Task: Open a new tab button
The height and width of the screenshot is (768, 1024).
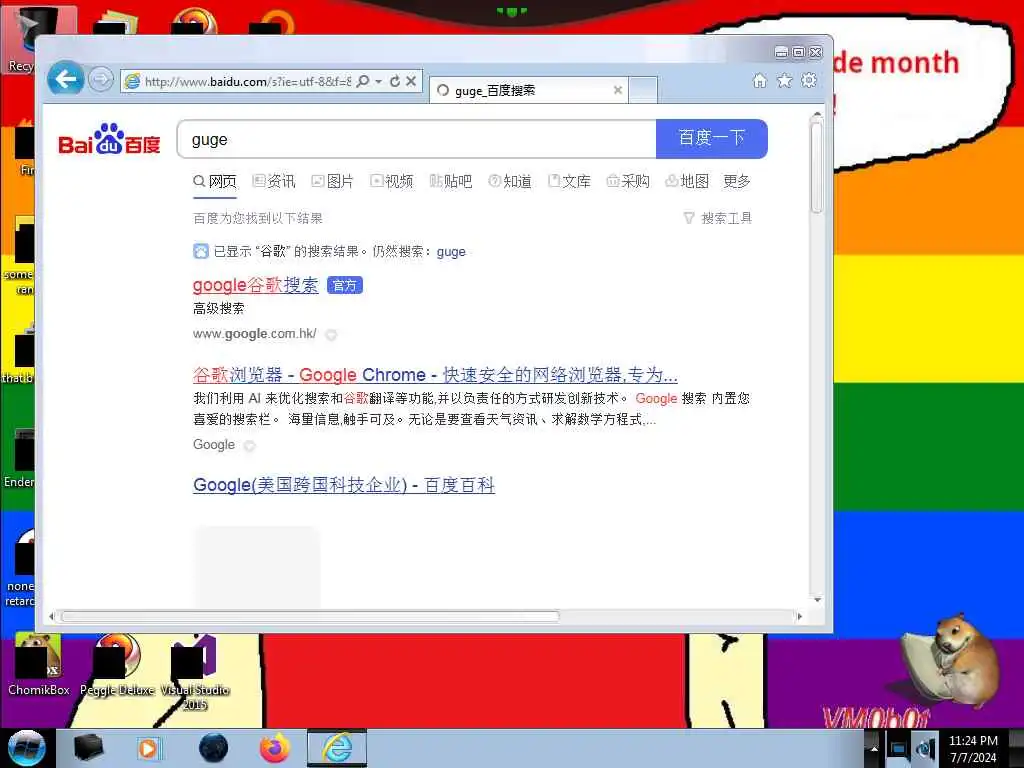Action: point(643,90)
